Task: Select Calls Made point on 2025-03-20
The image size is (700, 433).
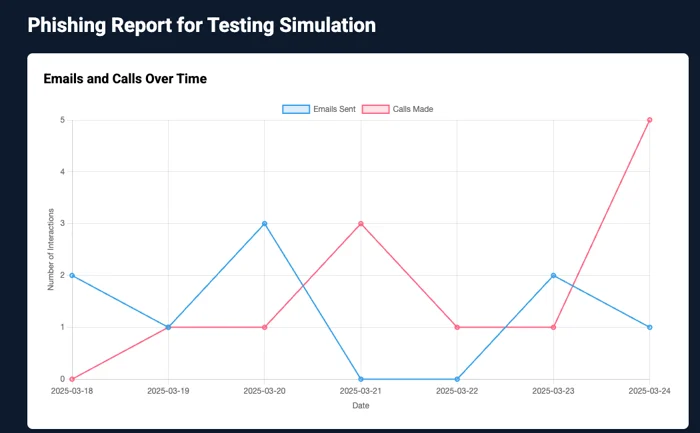Action: click(264, 327)
